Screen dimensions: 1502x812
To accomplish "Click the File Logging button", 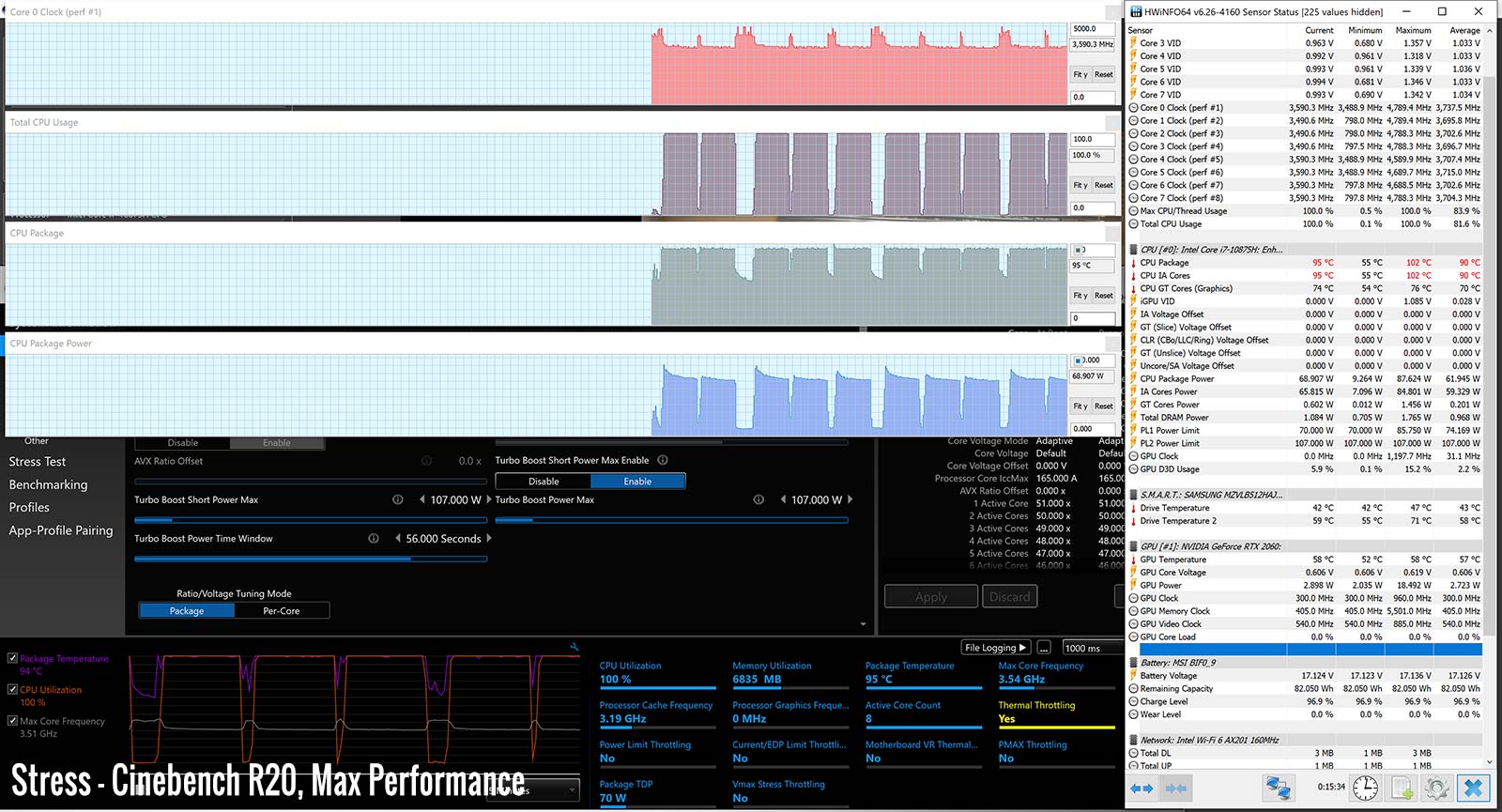I will 996,648.
